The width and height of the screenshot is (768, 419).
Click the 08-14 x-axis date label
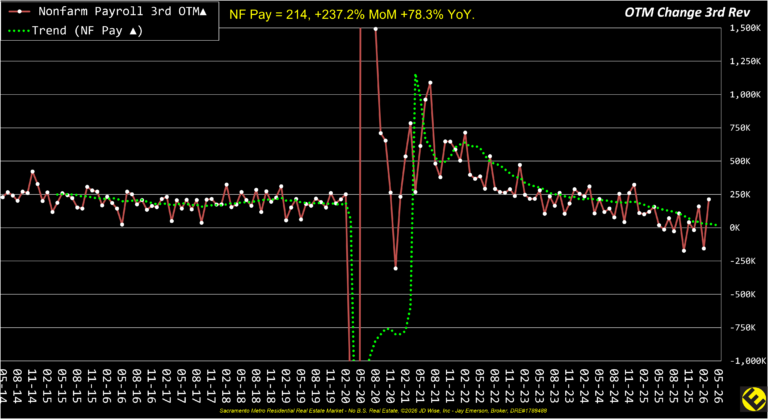click(16, 386)
